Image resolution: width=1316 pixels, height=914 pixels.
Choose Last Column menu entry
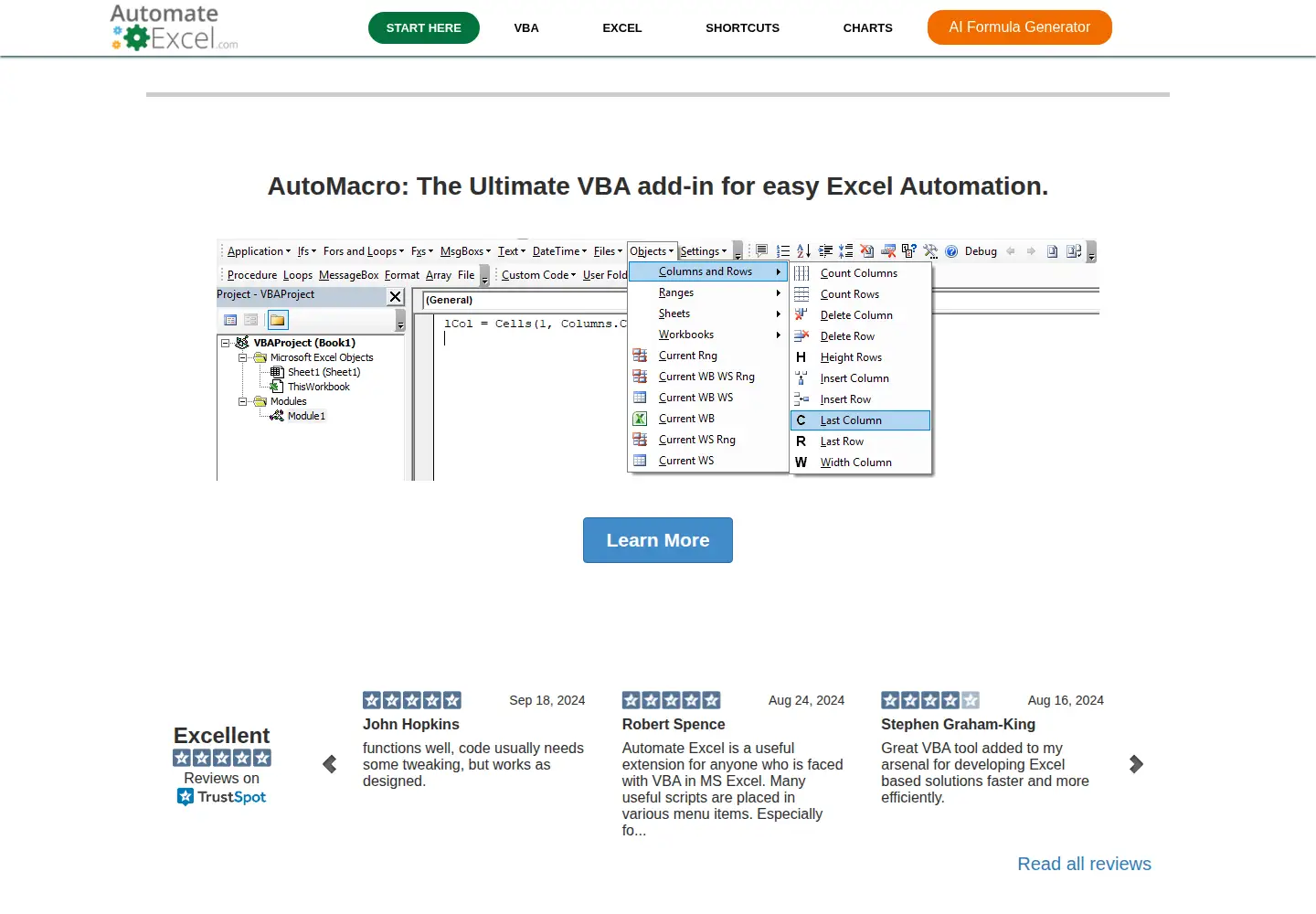tap(860, 420)
